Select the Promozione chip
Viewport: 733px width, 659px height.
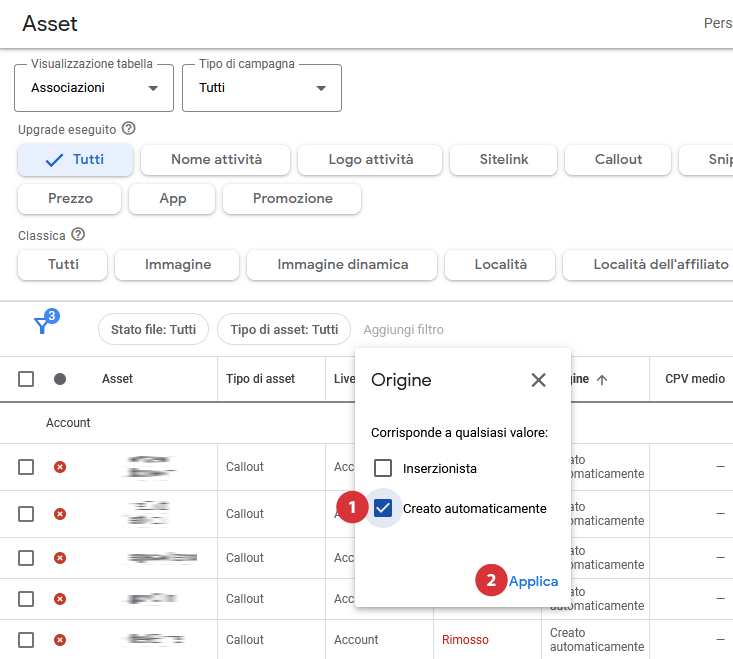click(x=292, y=198)
